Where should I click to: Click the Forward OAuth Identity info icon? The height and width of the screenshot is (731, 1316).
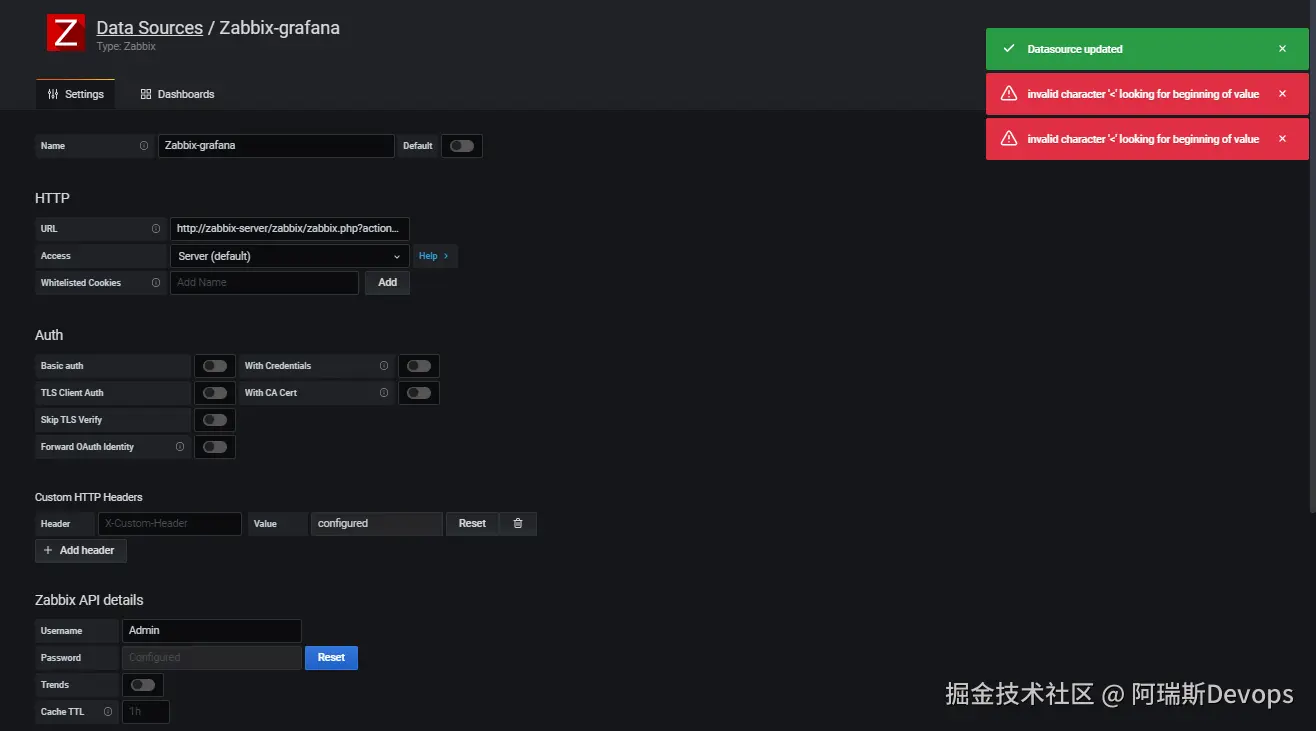180,447
